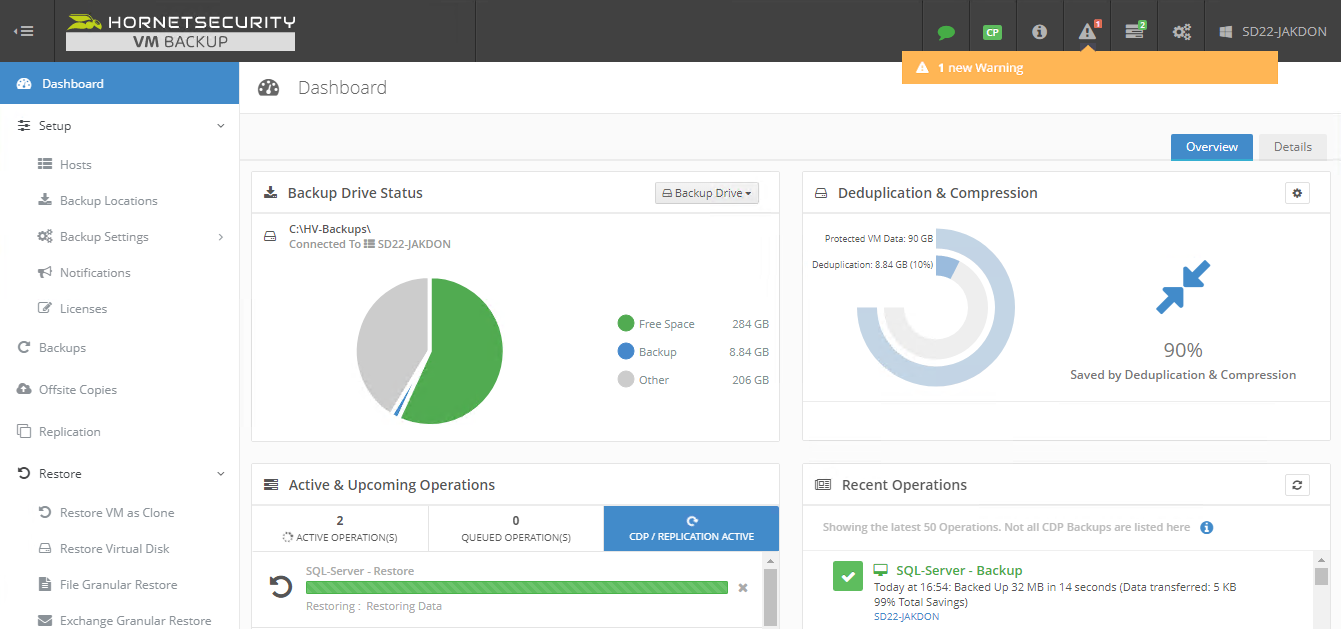1341x629 pixels.
Task: Open Hosts in the sidebar
Action: coord(75,165)
